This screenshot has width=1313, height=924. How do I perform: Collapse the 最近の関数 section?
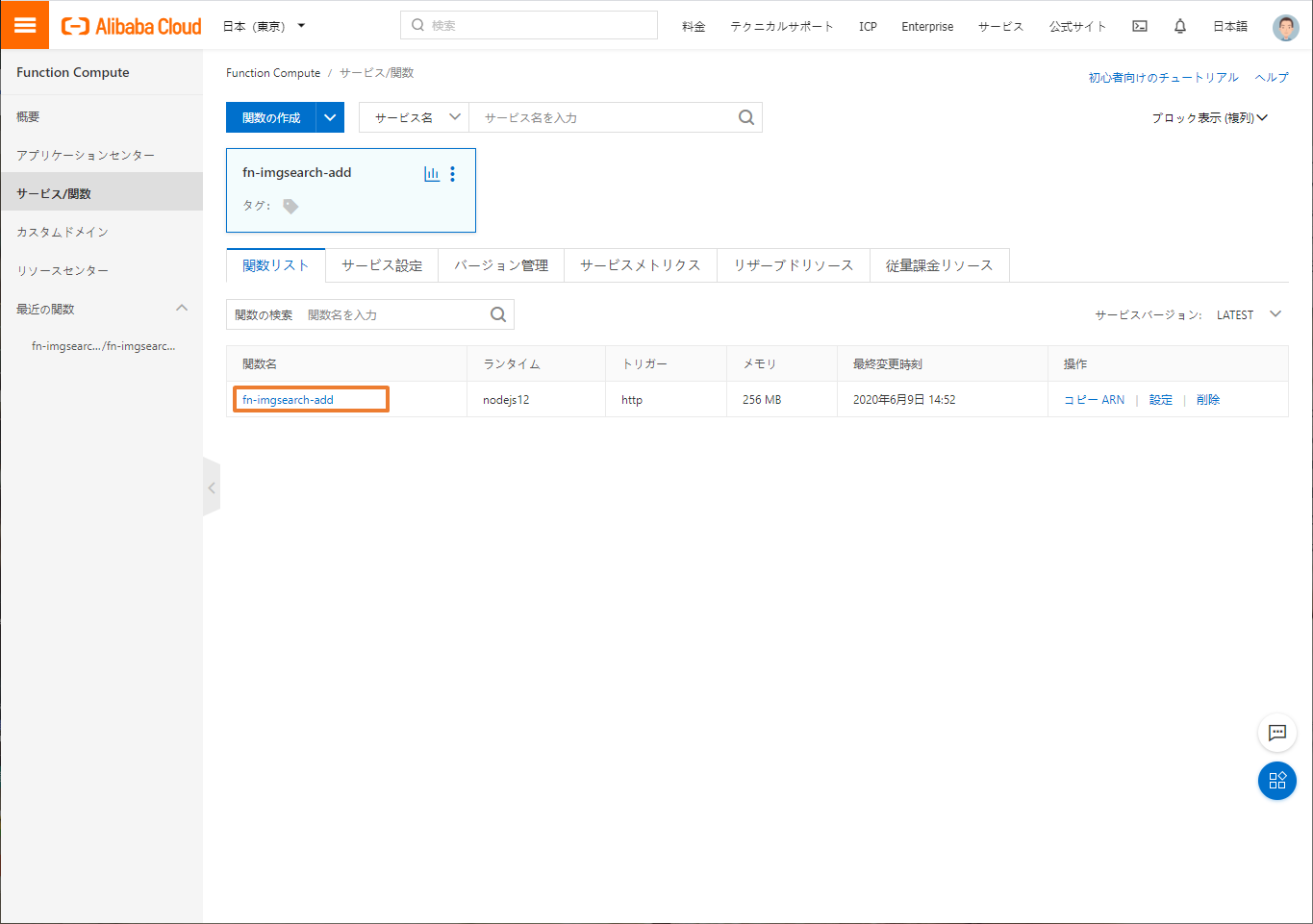click(x=182, y=309)
